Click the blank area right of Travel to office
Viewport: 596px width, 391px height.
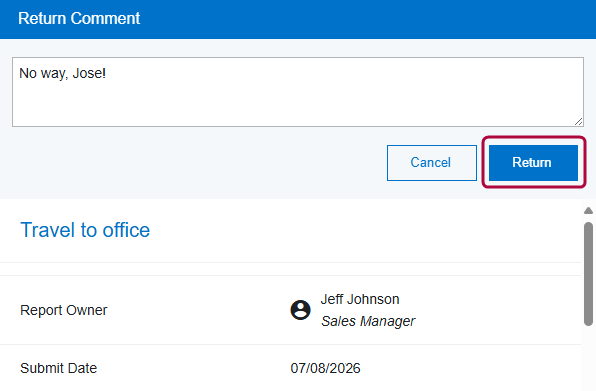(361, 230)
